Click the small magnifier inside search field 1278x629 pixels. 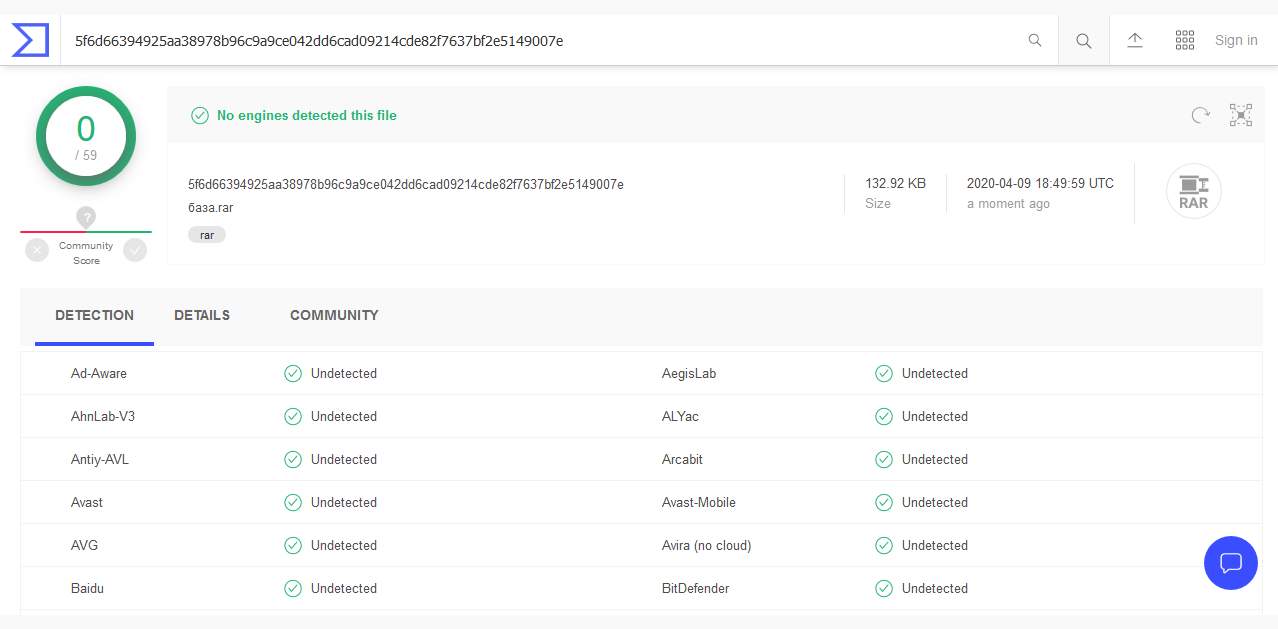point(1035,41)
